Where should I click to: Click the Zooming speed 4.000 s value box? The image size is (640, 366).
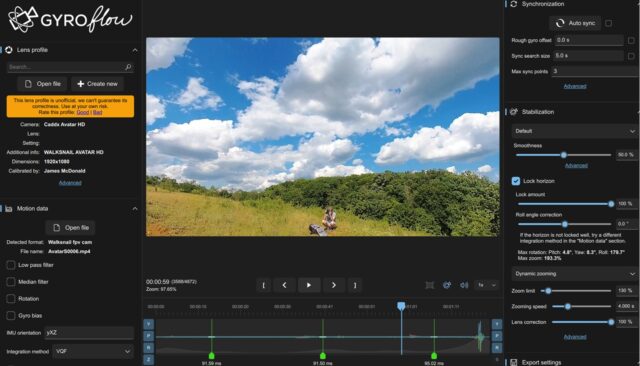[x=626, y=306]
